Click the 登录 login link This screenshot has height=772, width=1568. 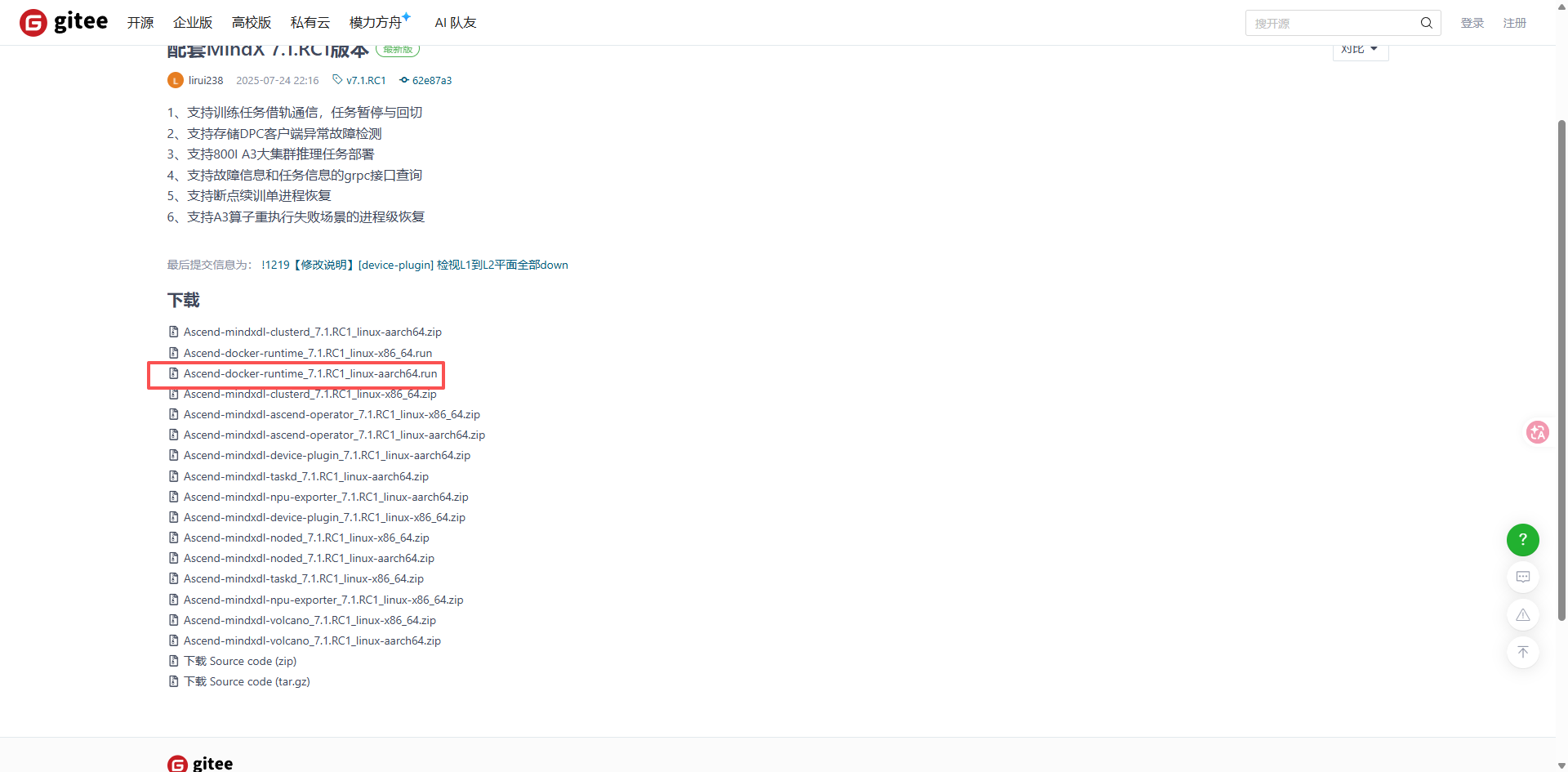point(1472,23)
